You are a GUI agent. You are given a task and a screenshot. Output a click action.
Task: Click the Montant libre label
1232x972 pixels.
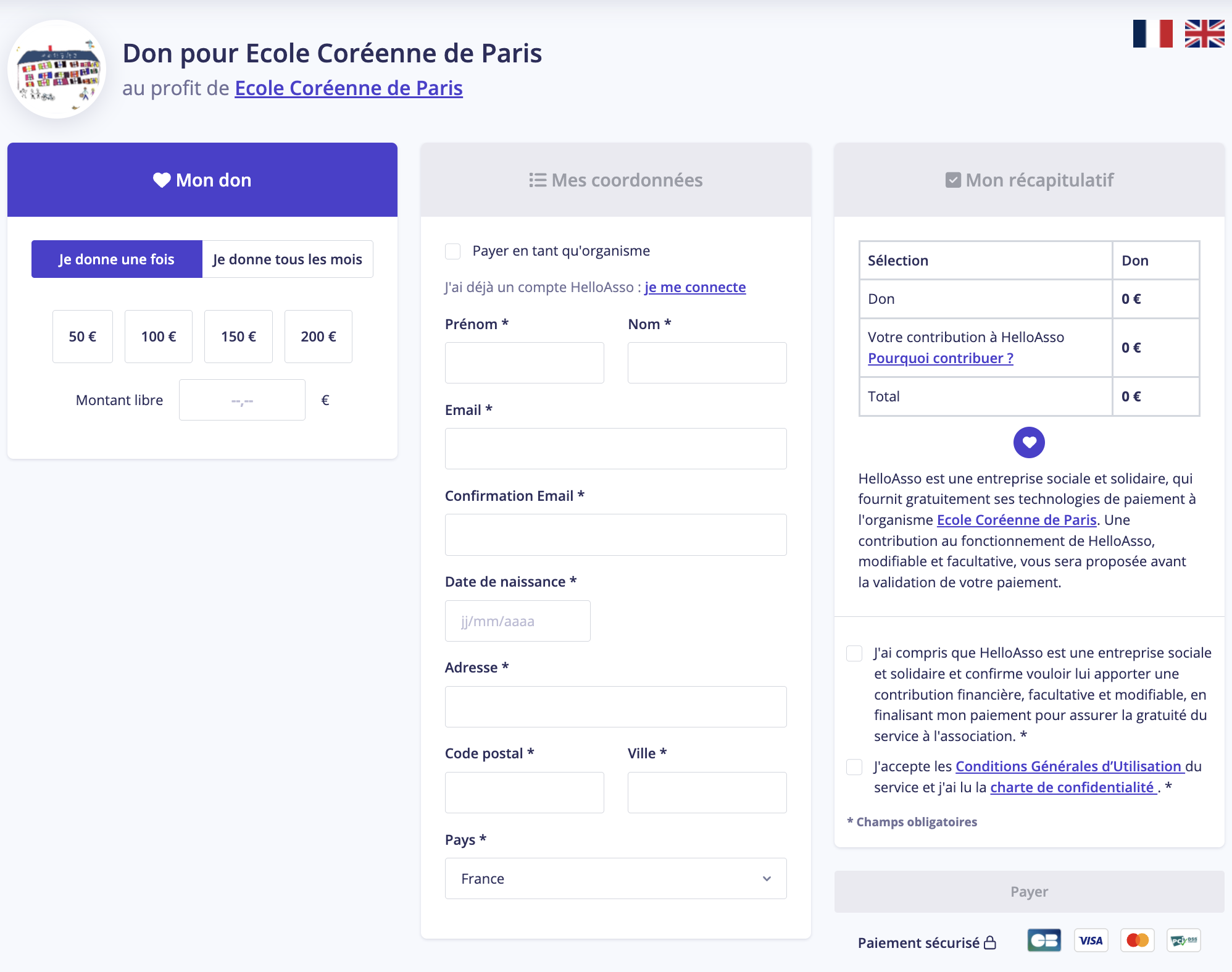click(119, 400)
